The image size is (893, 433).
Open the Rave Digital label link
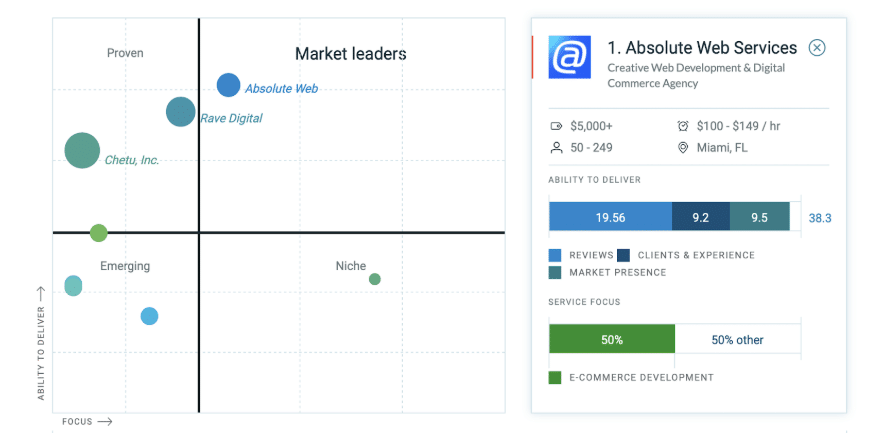click(x=231, y=119)
